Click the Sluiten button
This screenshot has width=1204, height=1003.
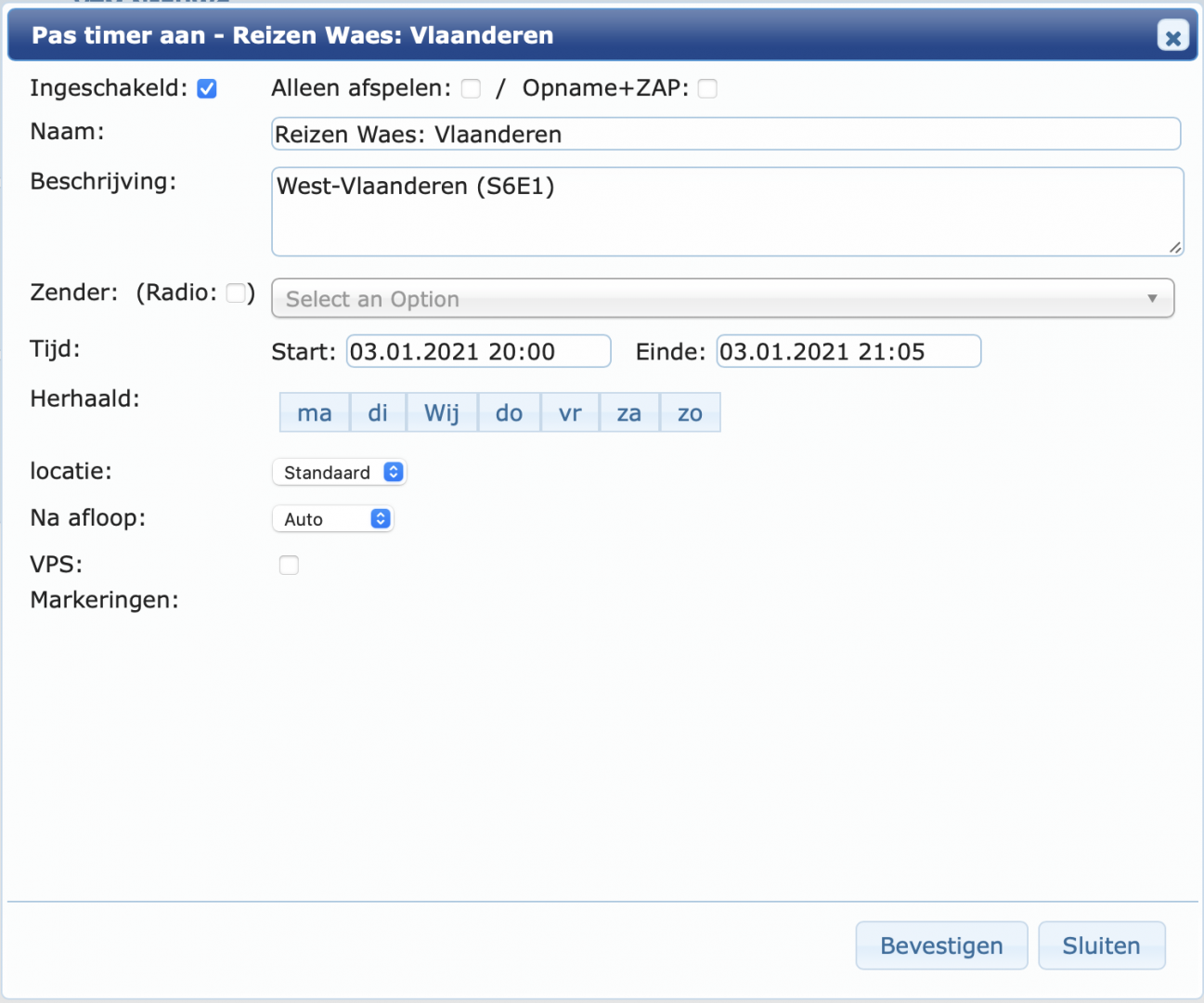pos(1101,945)
